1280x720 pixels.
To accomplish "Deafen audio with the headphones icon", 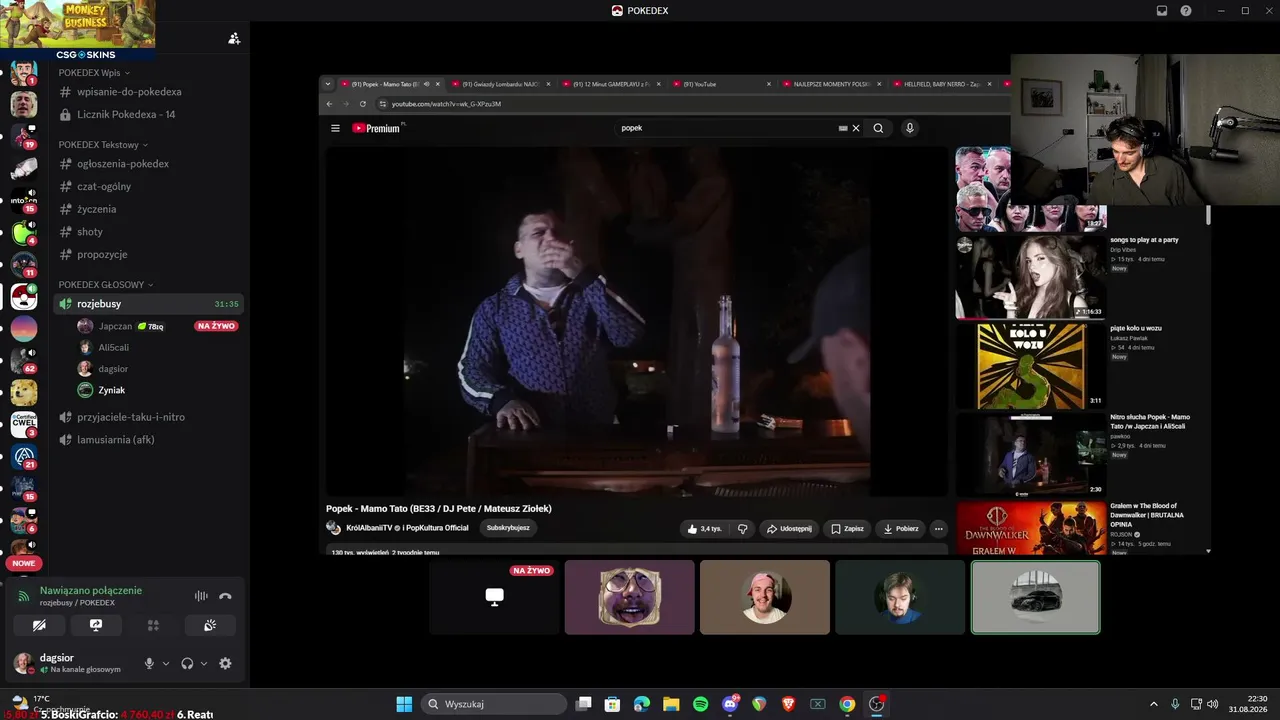I will [187, 663].
